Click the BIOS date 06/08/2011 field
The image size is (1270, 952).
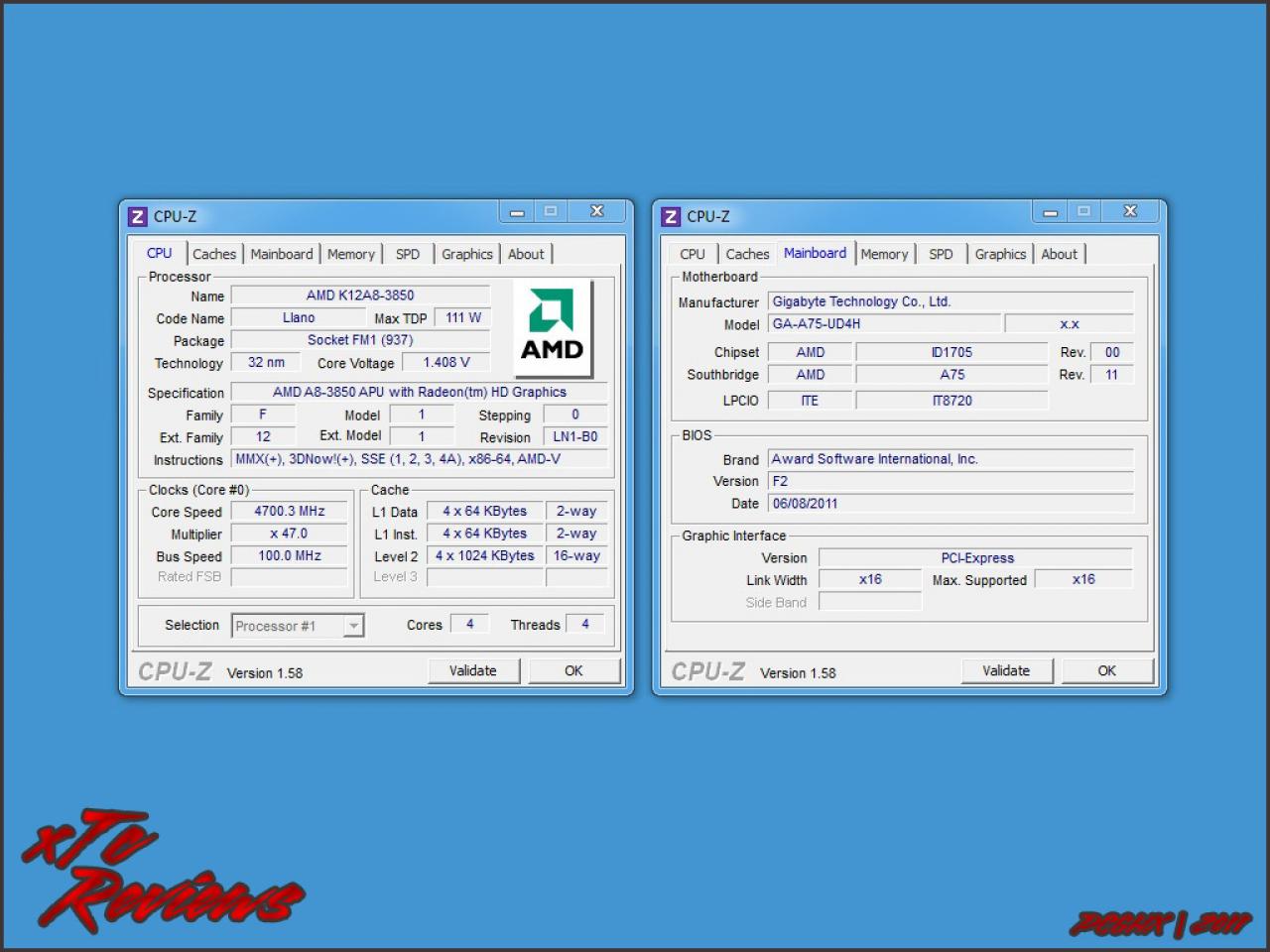[952, 504]
